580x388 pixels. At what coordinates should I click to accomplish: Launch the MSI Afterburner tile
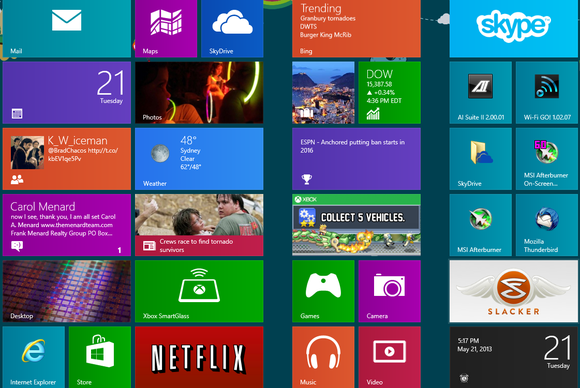coord(480,225)
